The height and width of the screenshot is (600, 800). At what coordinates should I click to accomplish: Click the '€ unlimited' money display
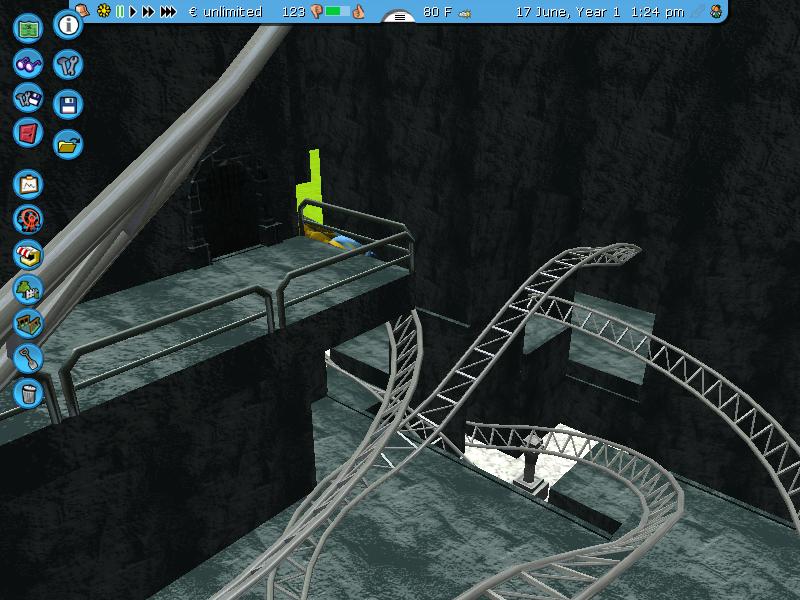[226, 12]
